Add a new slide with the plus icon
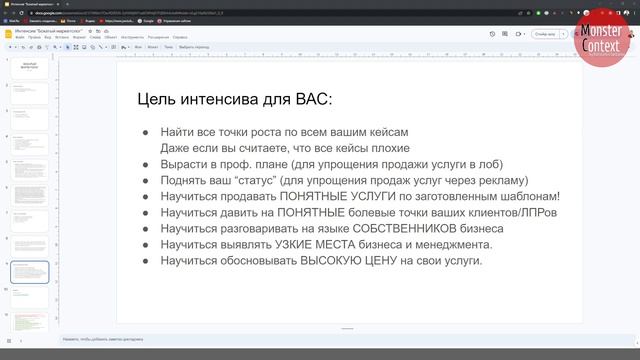Screen dimensions: 640x360 tap(10, 47)
